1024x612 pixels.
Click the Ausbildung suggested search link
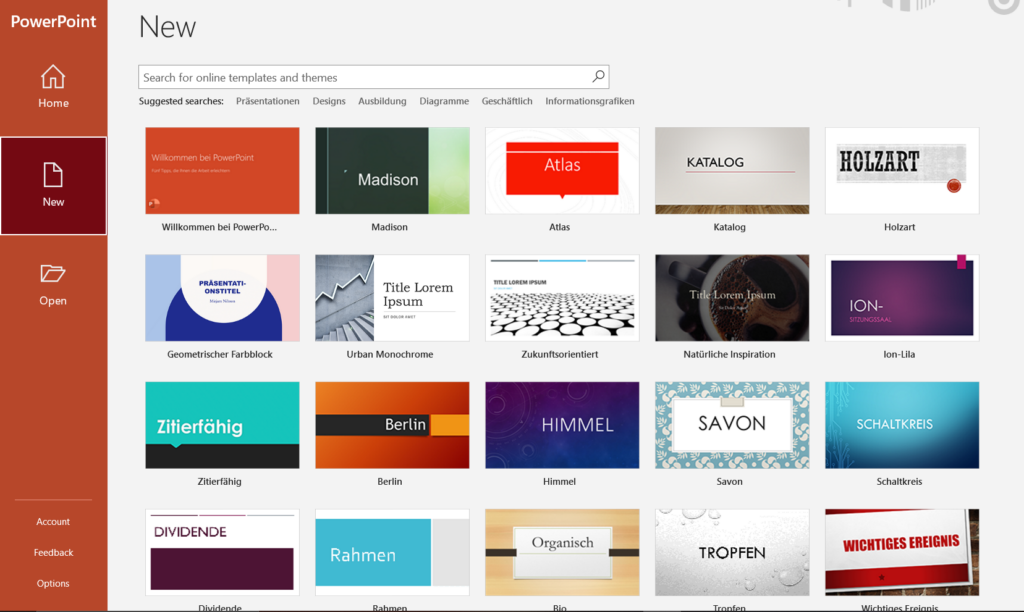click(382, 101)
